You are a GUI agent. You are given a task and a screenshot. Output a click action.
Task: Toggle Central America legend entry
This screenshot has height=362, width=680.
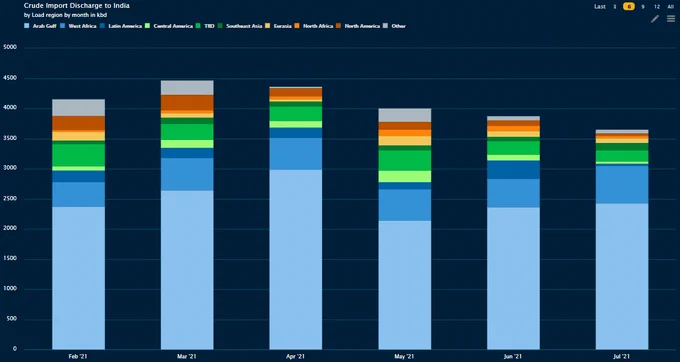point(169,26)
